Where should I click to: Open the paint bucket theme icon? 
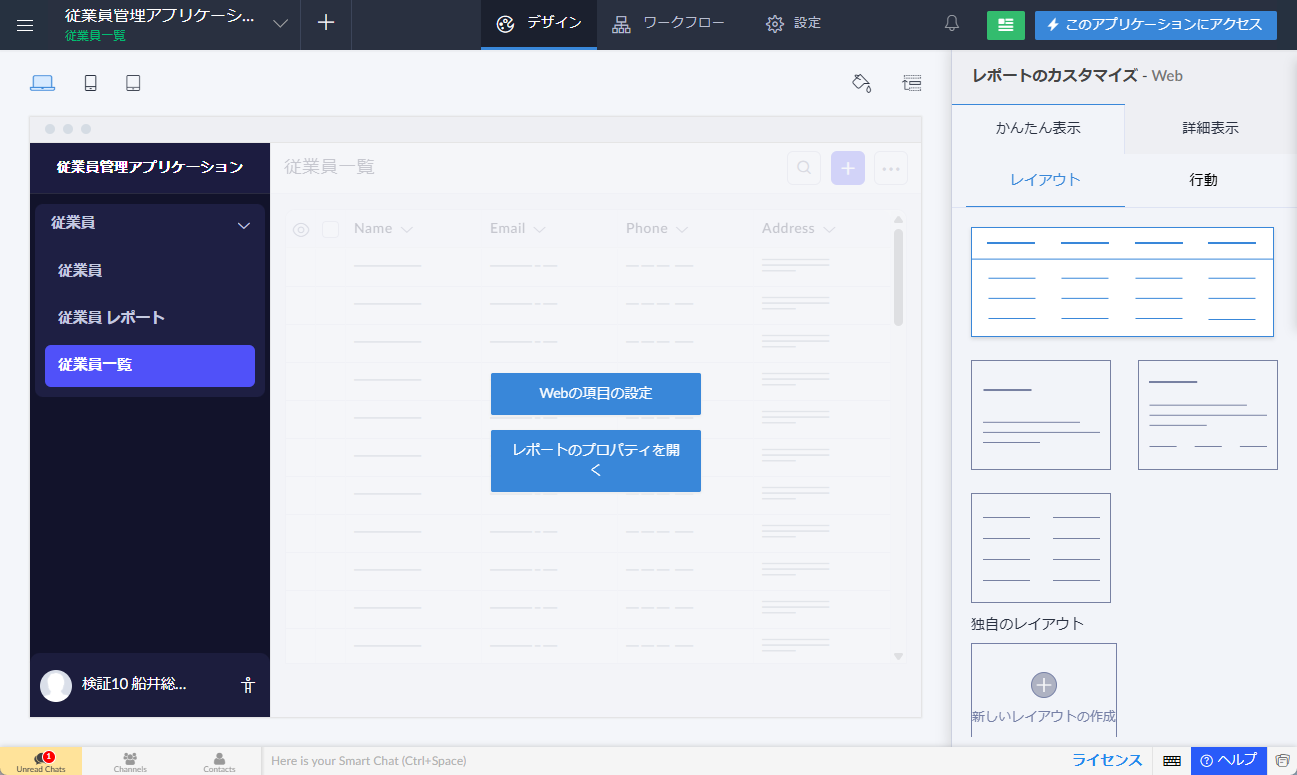[861, 83]
